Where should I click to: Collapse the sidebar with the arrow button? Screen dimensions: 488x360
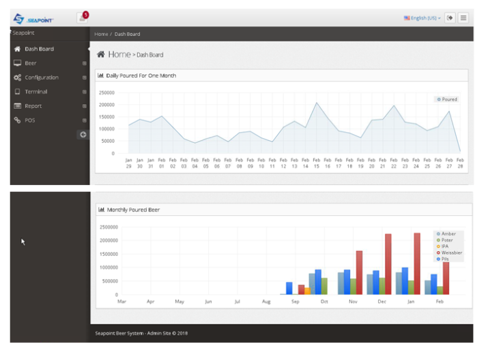(x=83, y=134)
